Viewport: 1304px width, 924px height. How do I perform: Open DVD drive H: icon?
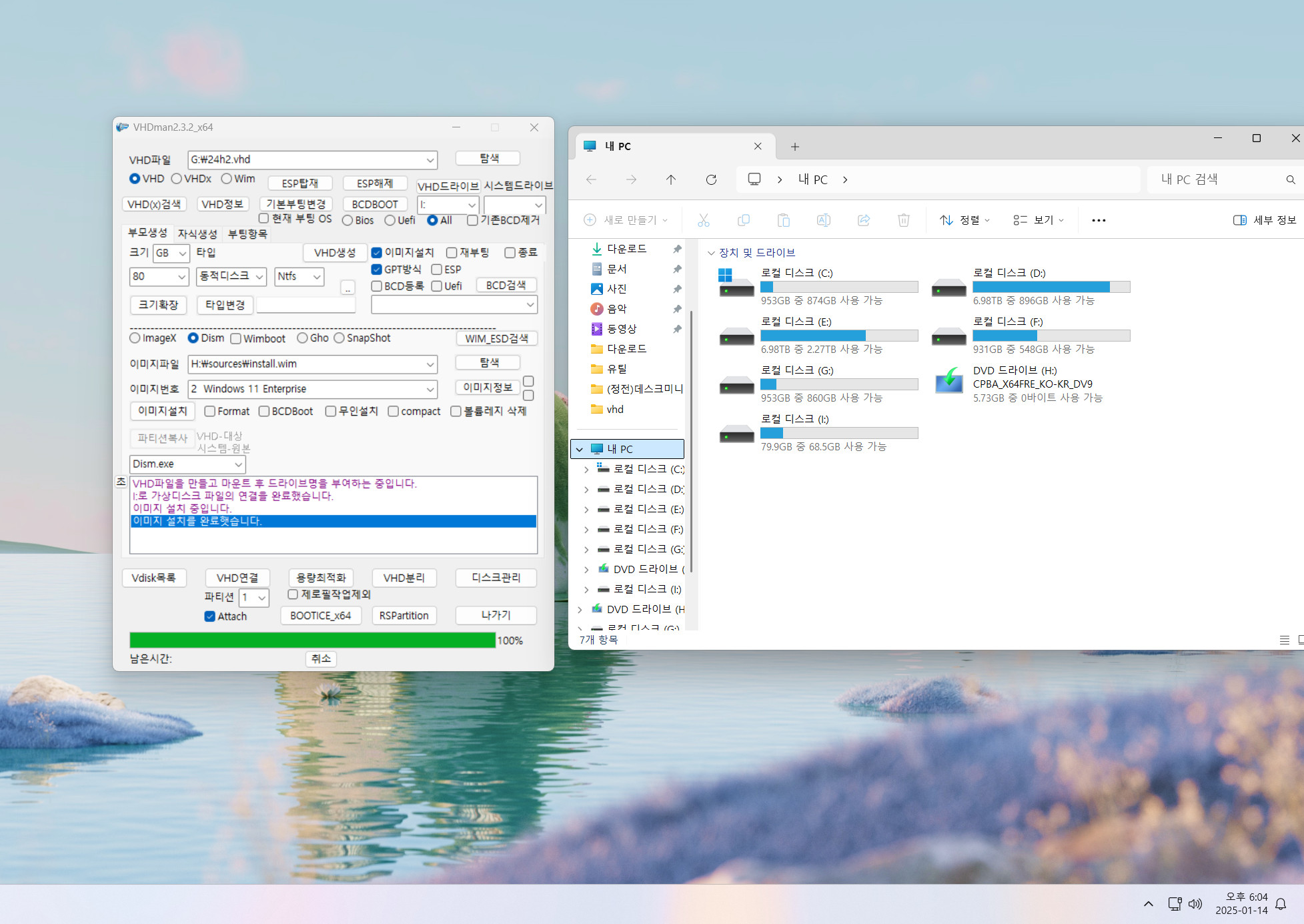(x=948, y=380)
